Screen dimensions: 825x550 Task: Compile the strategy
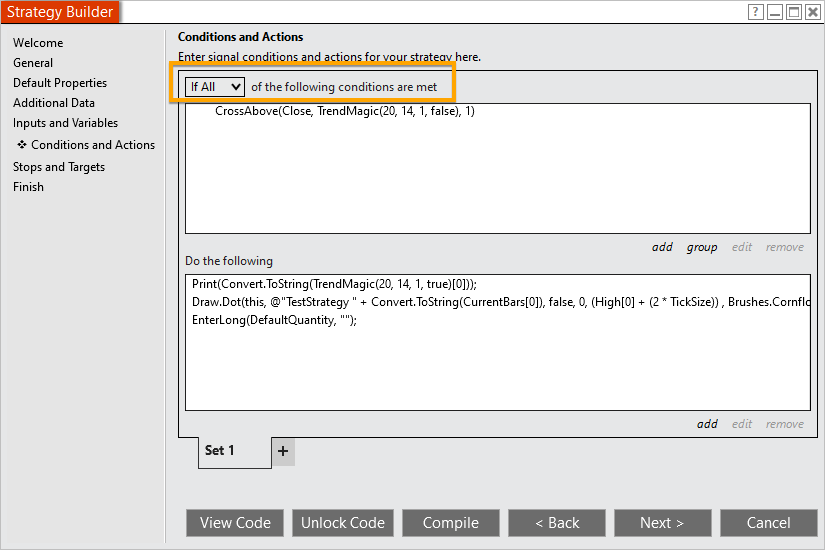[450, 523]
